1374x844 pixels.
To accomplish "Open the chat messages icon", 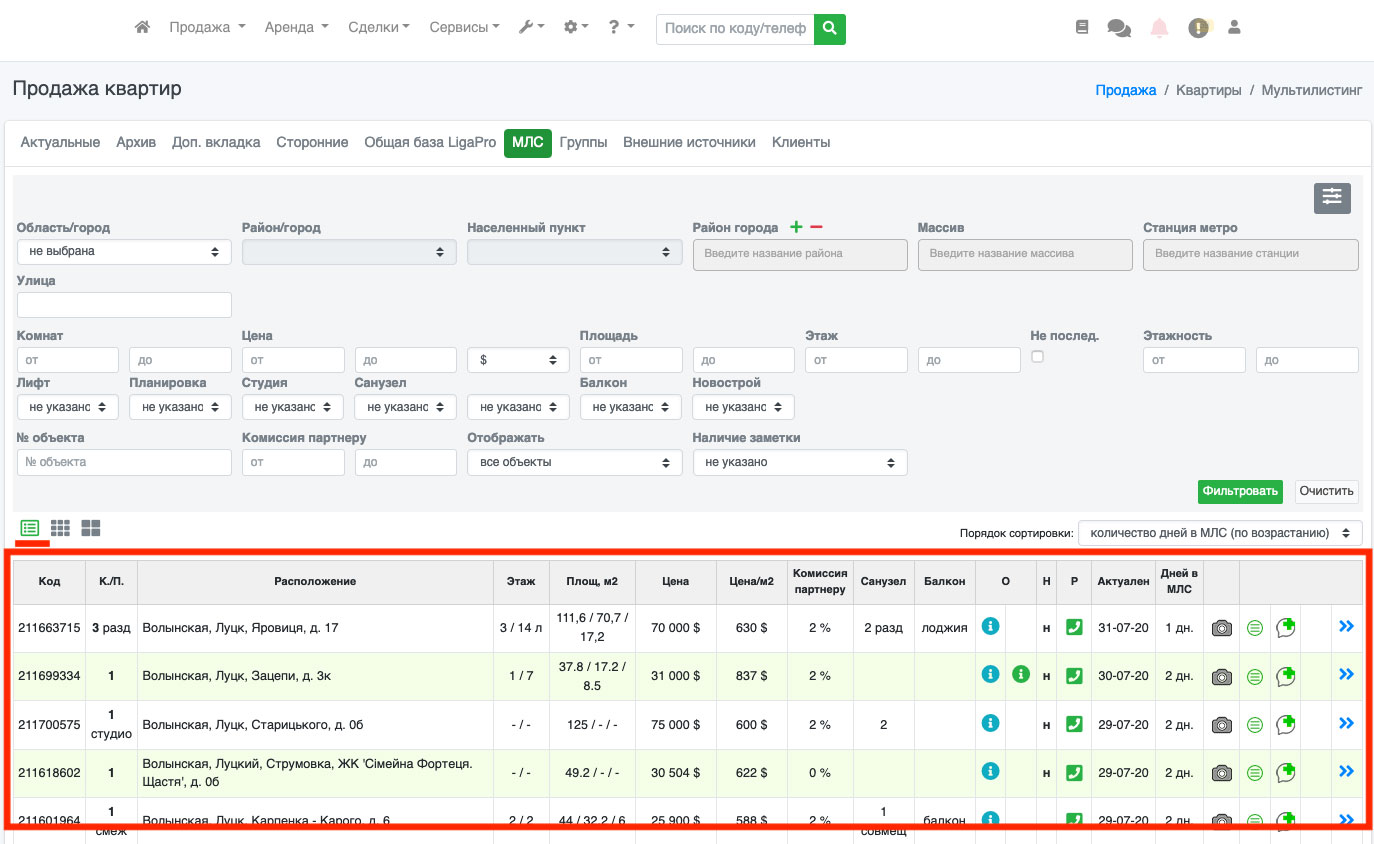I will tap(1119, 28).
